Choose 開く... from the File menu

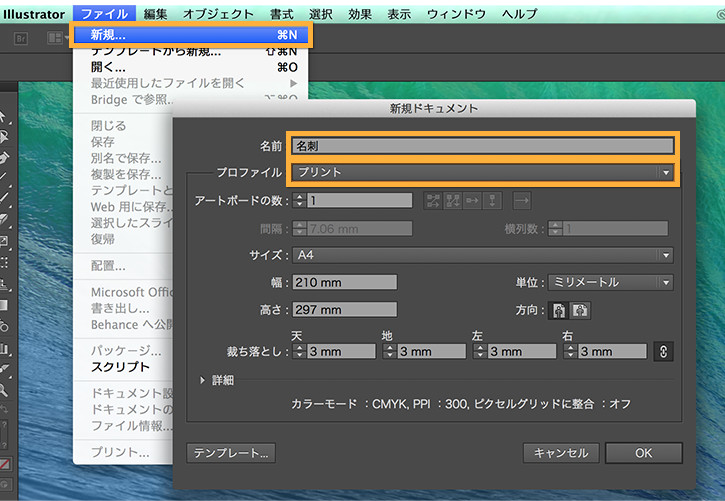[190, 67]
